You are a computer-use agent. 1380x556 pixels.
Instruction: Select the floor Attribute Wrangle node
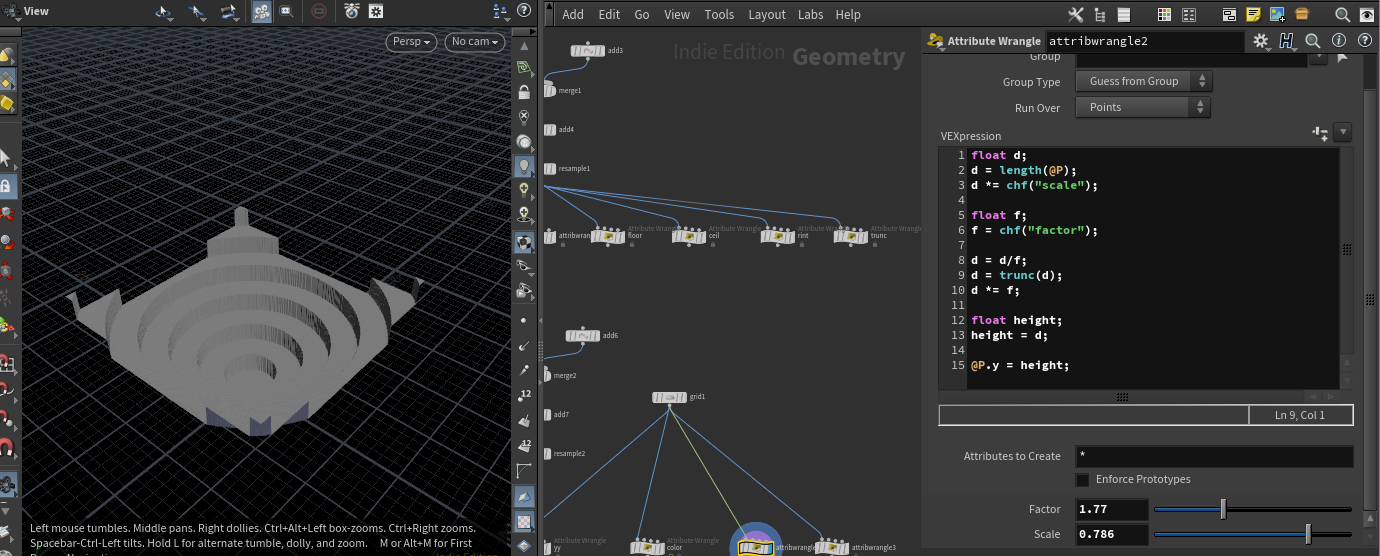[608, 236]
